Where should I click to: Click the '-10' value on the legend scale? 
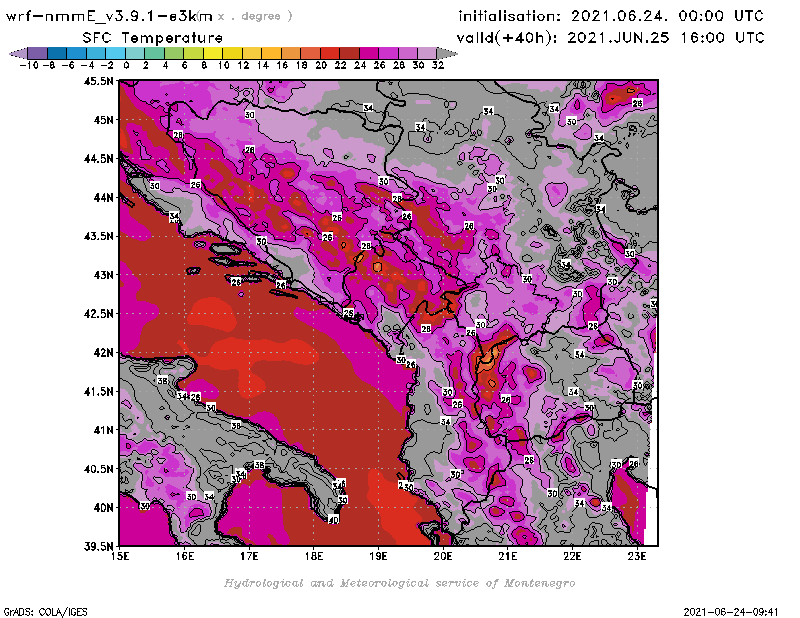click(x=30, y=65)
